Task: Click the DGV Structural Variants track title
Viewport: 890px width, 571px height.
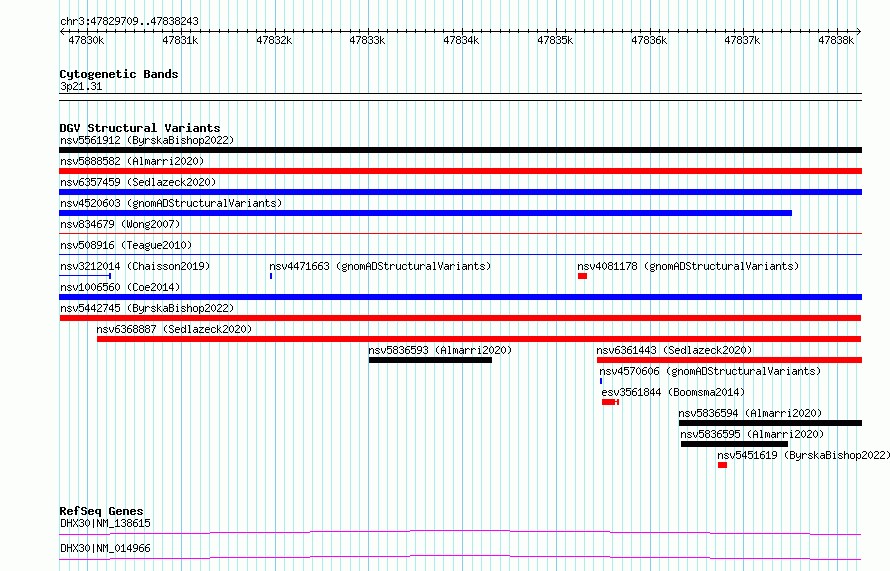Action: point(140,128)
